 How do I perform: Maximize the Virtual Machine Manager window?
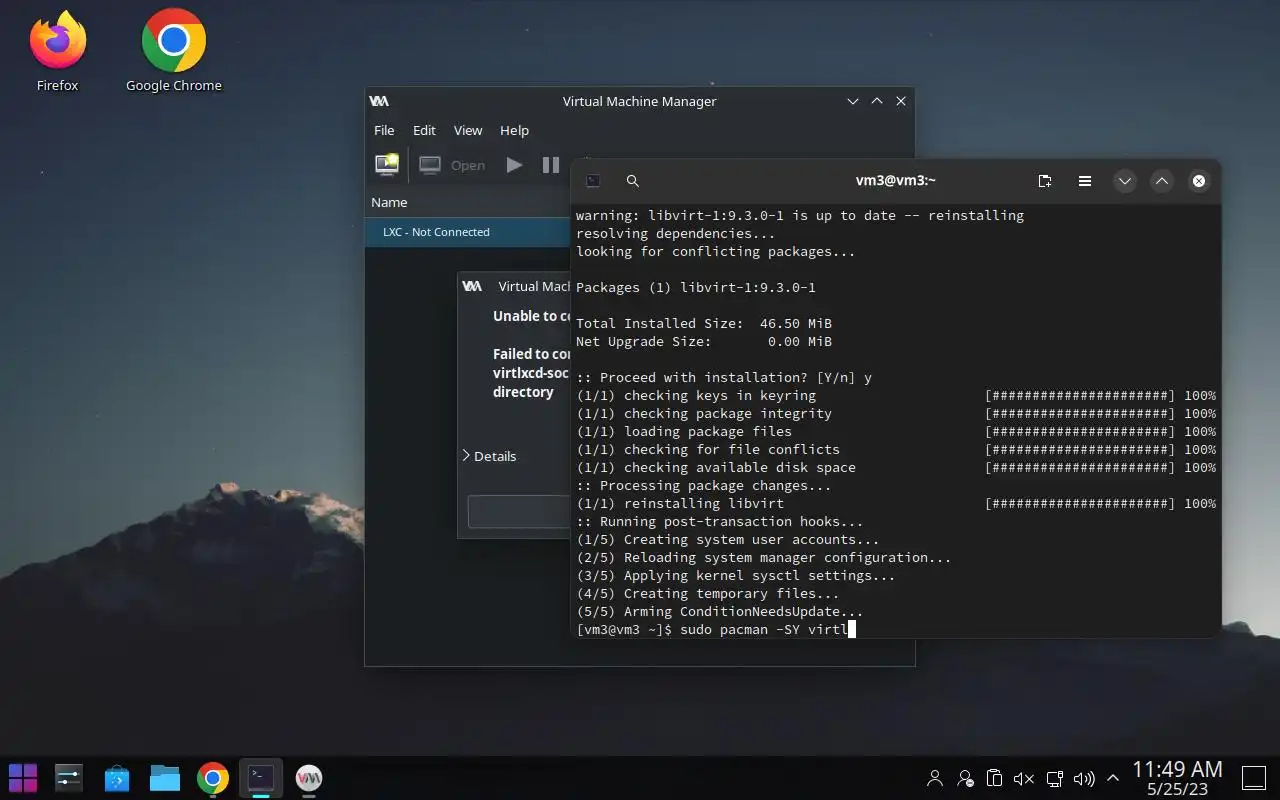[877, 101]
